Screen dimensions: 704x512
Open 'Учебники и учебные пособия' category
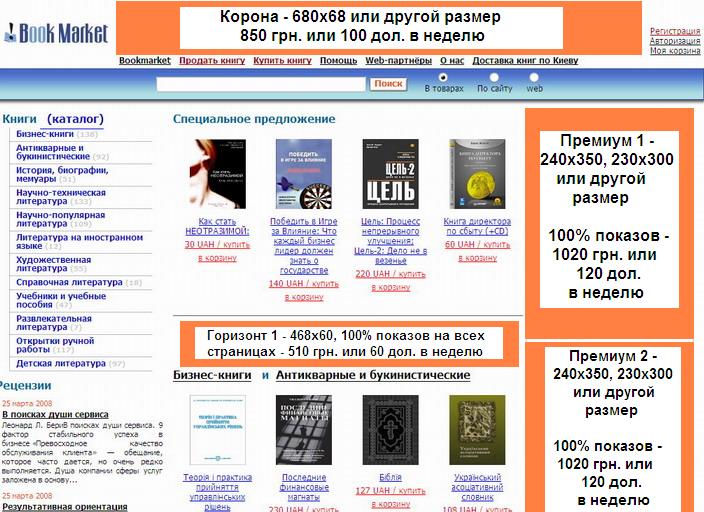coord(61,300)
